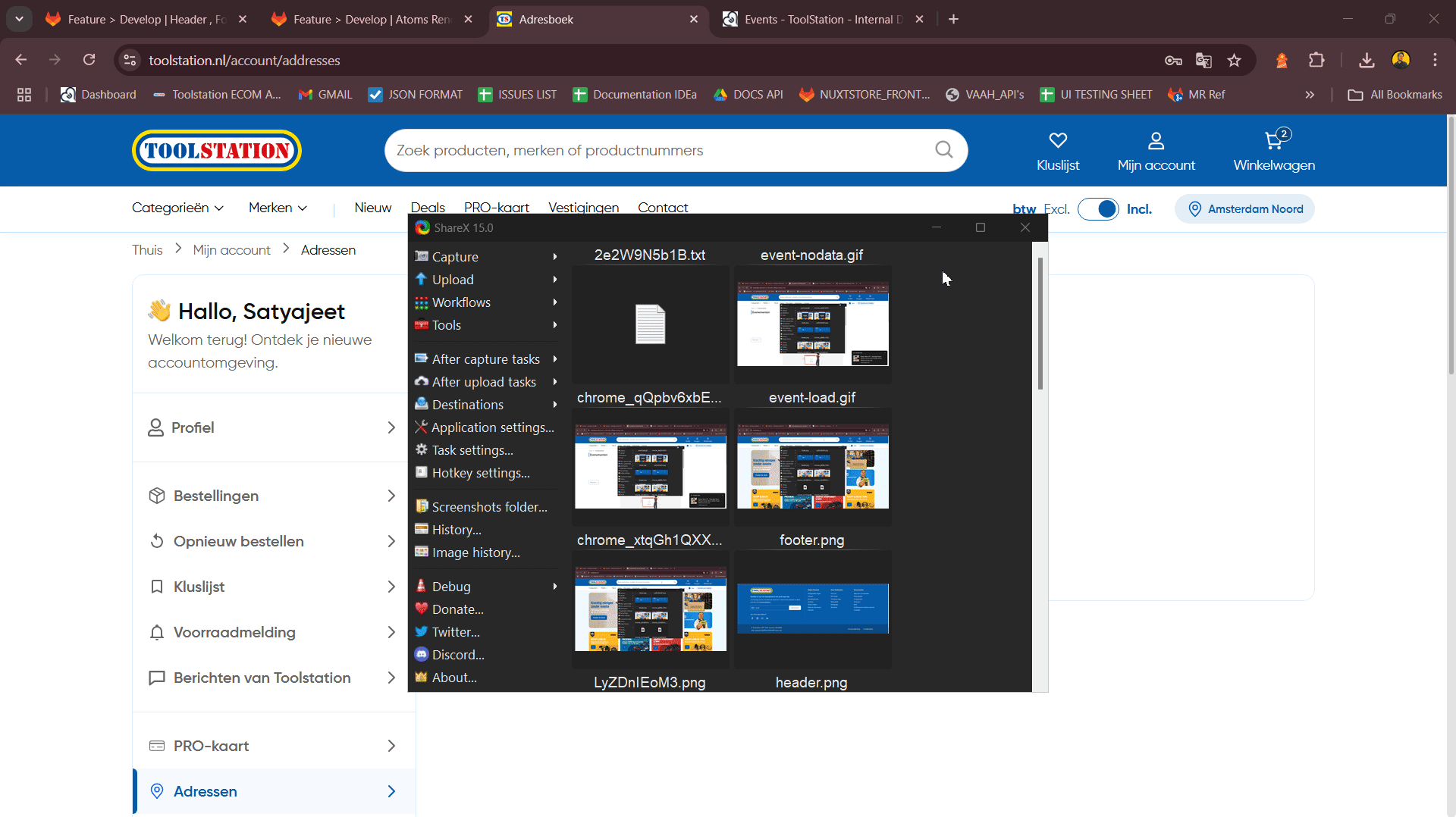Screen dimensions: 1456x817
Task: Click the Klusjlijst heart icon in header
Action: coord(1057,141)
